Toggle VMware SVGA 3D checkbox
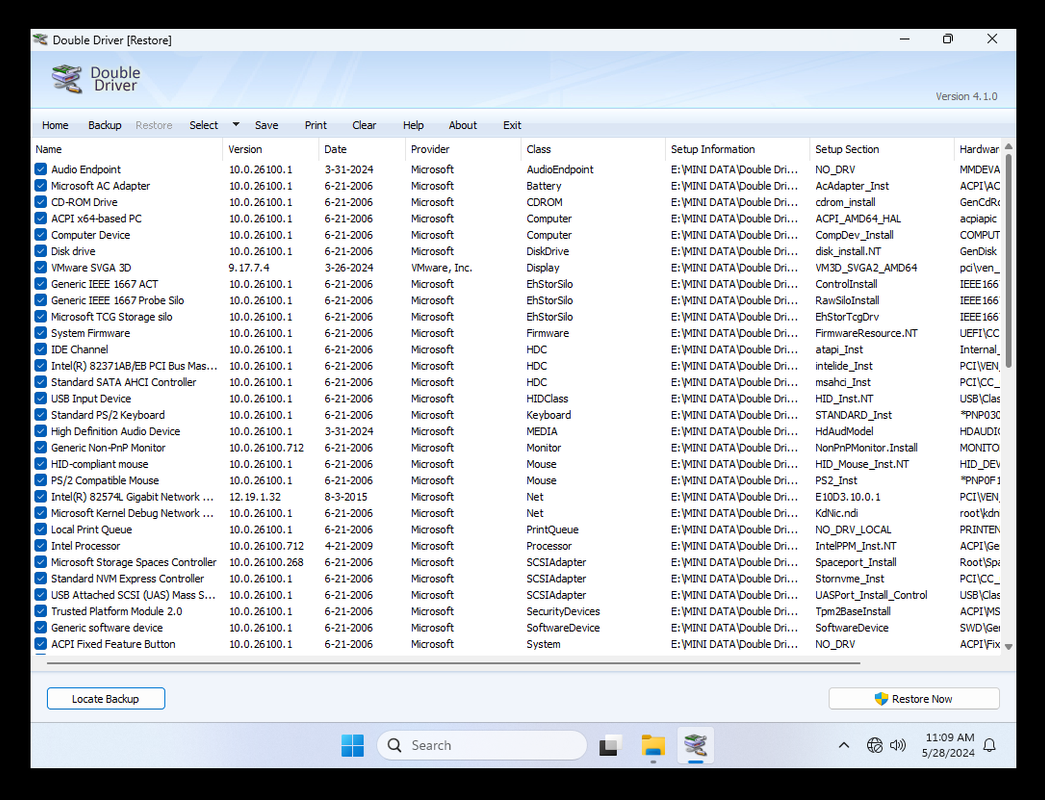The width and height of the screenshot is (1045, 800). pos(41,267)
